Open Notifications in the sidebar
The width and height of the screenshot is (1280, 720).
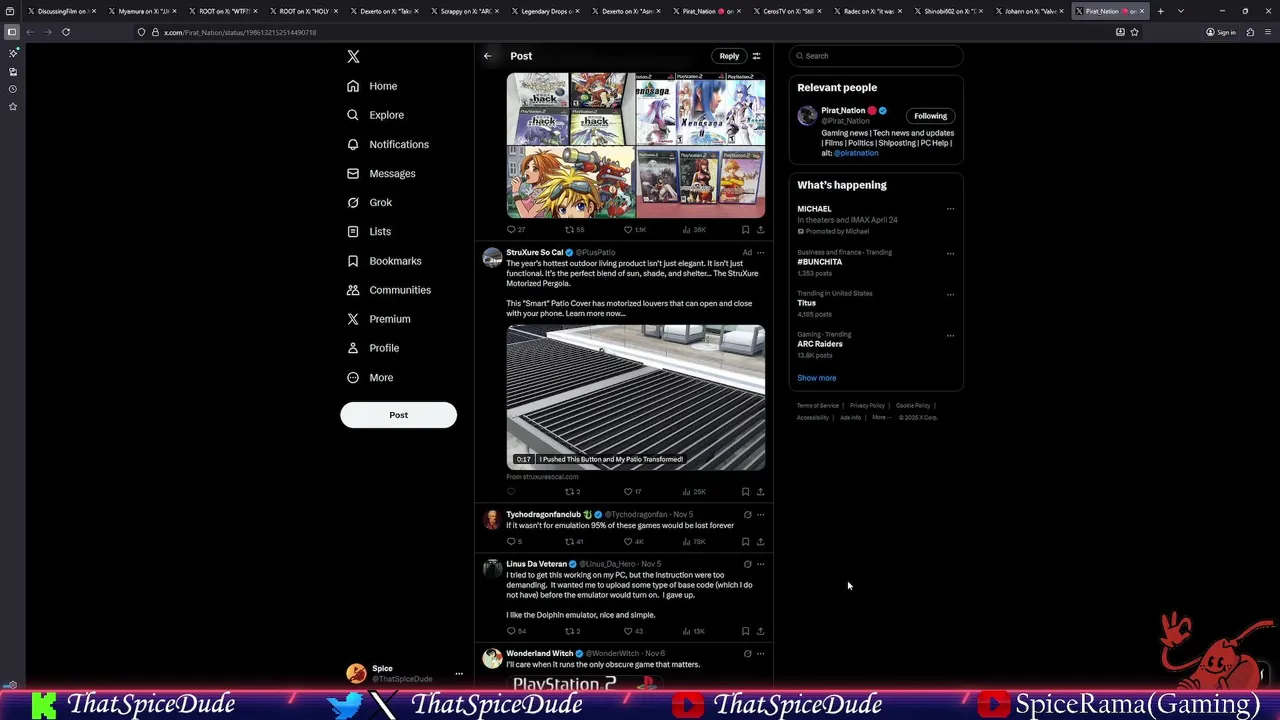pyautogui.click(x=388, y=144)
